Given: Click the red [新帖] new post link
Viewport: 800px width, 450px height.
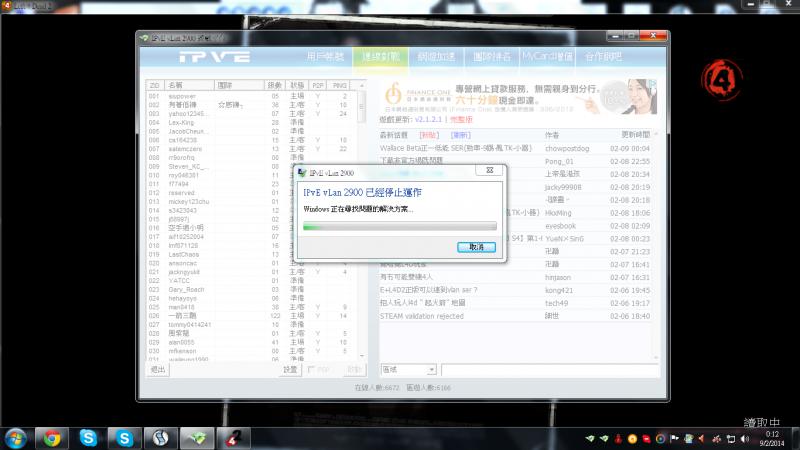Looking at the screenshot, I should (429, 135).
